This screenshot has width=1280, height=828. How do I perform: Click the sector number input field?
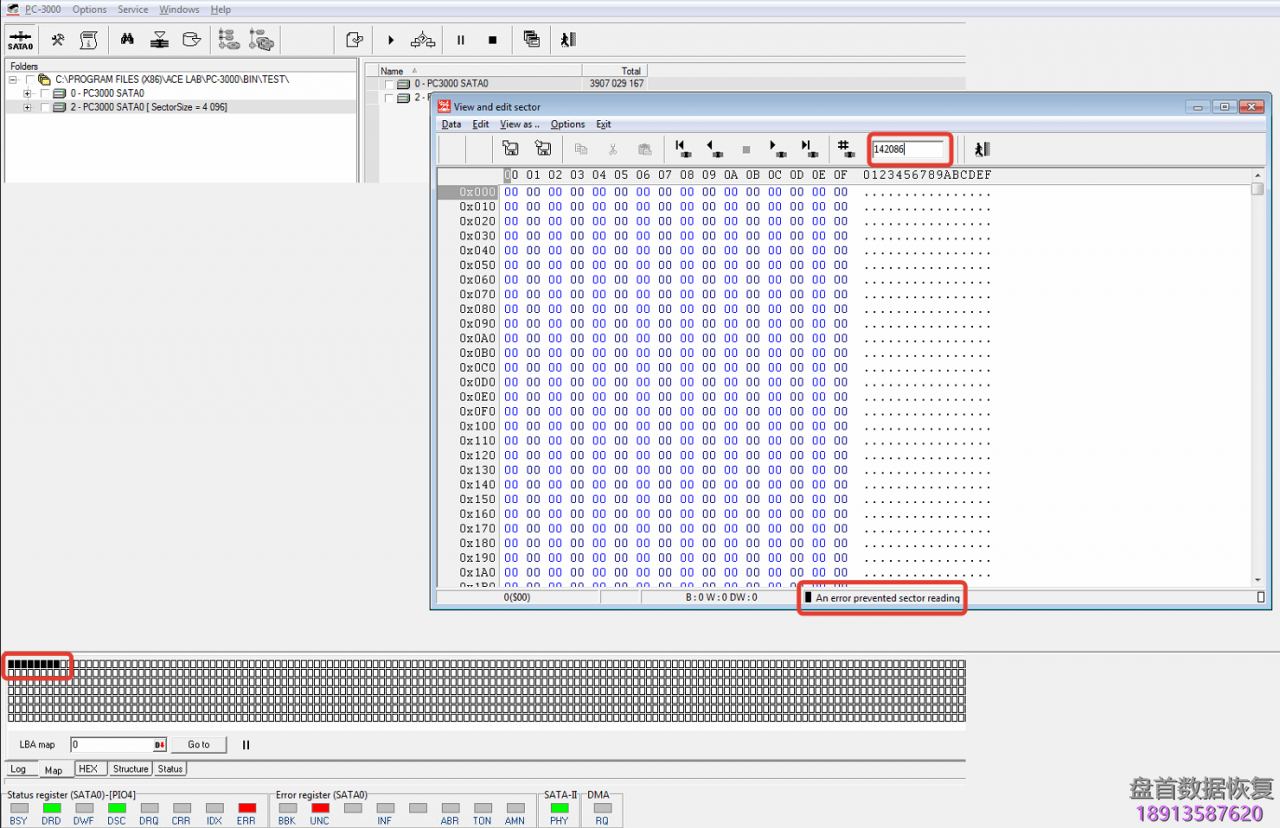click(907, 149)
